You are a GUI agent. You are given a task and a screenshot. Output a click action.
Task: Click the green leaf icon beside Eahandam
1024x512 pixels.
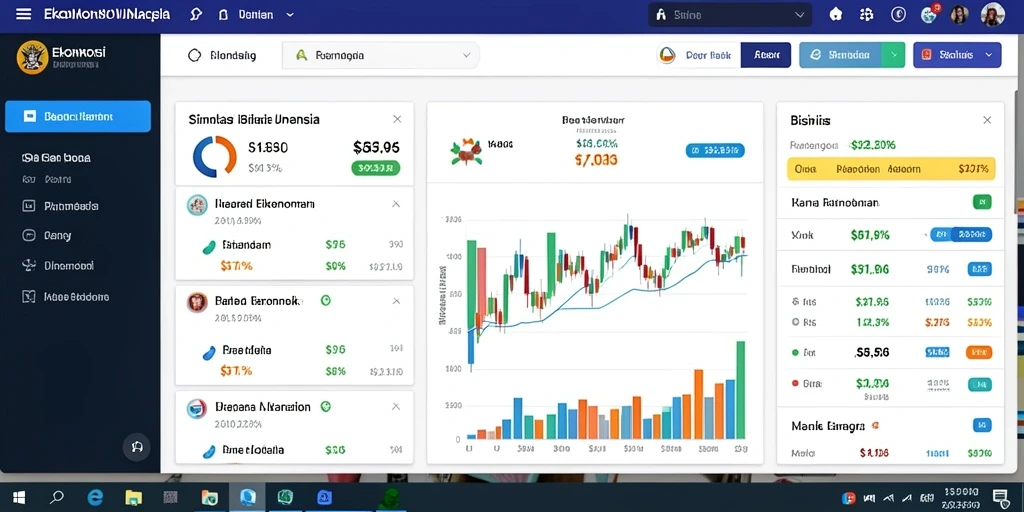pos(209,247)
